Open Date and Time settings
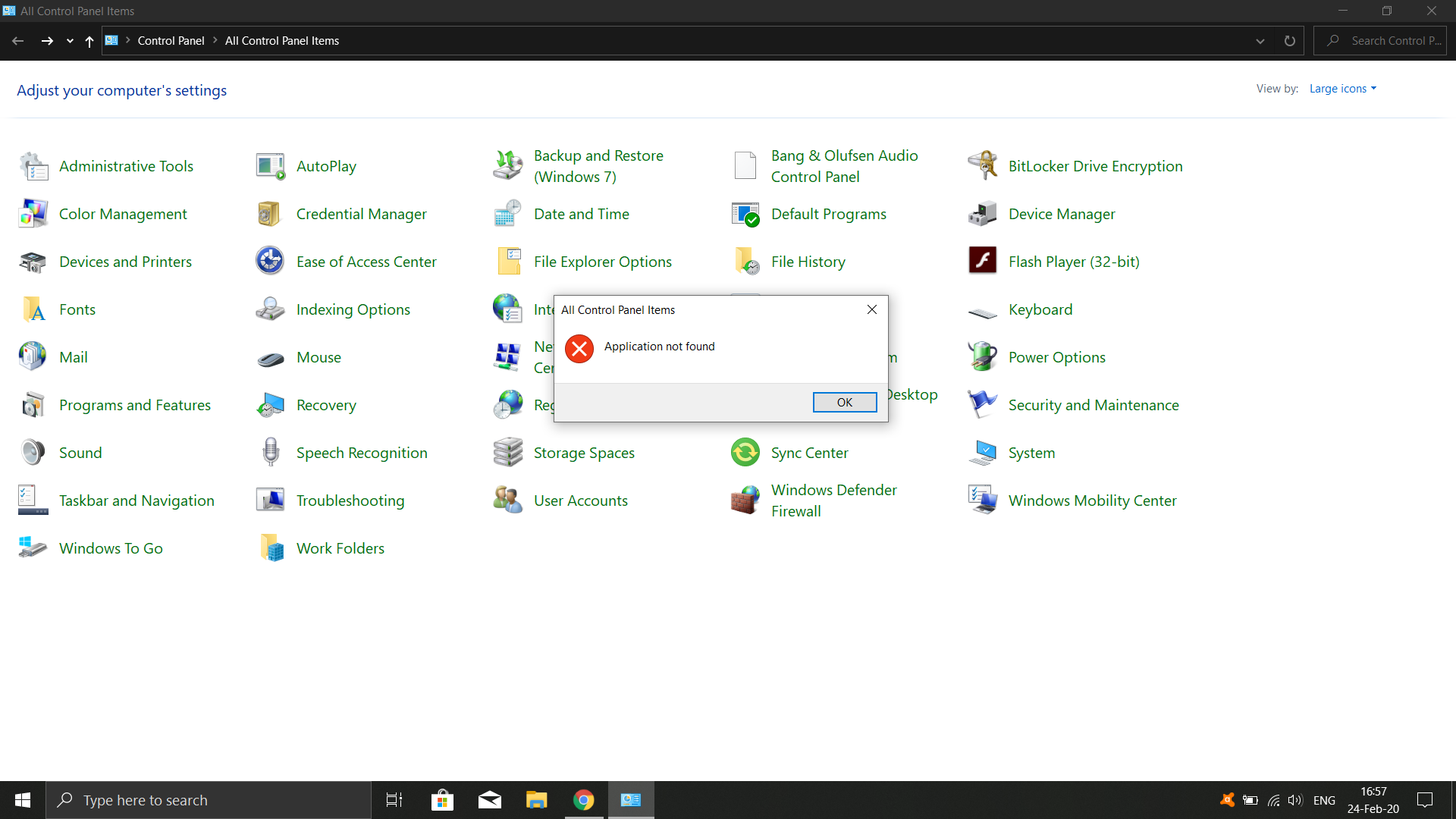The height and width of the screenshot is (819, 1456). pos(581,214)
